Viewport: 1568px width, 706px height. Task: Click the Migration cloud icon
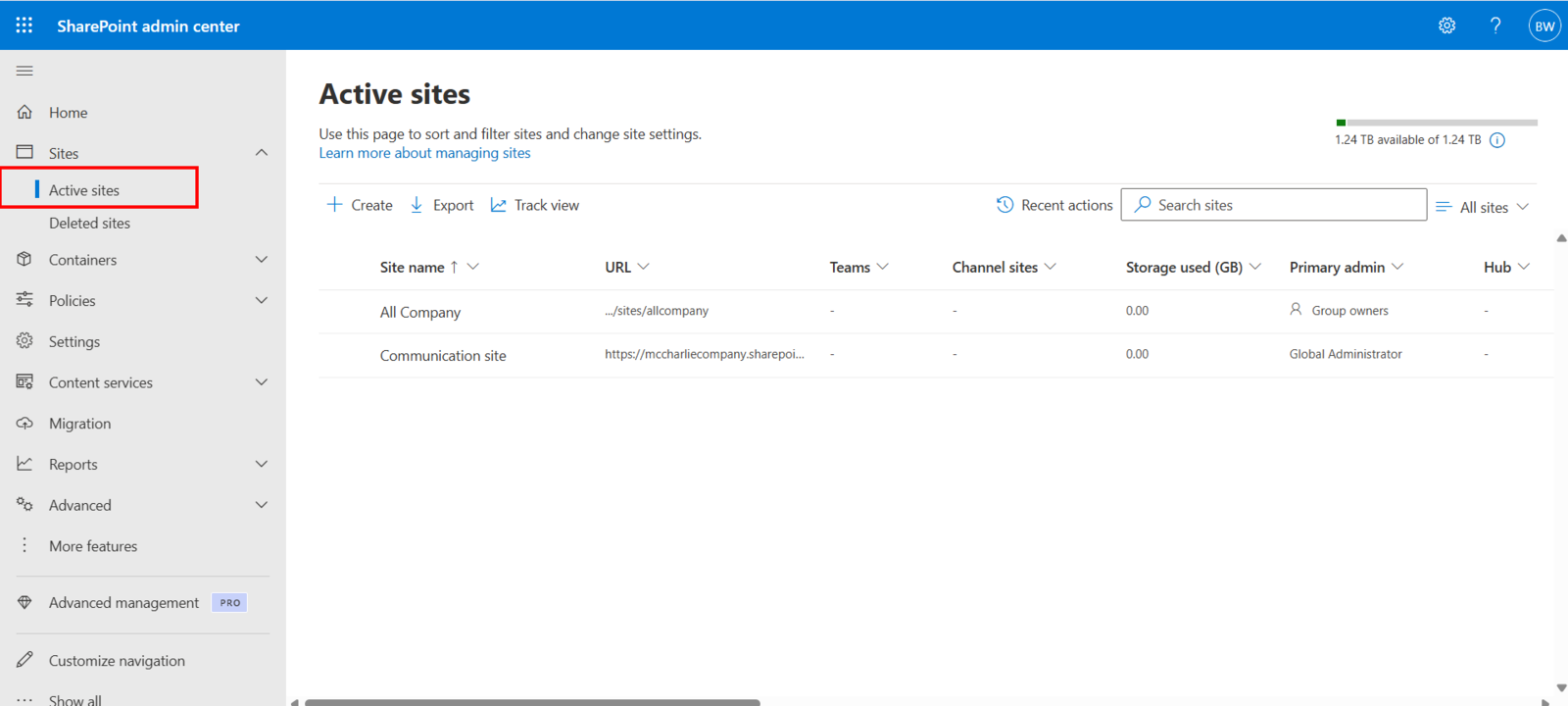click(x=24, y=423)
